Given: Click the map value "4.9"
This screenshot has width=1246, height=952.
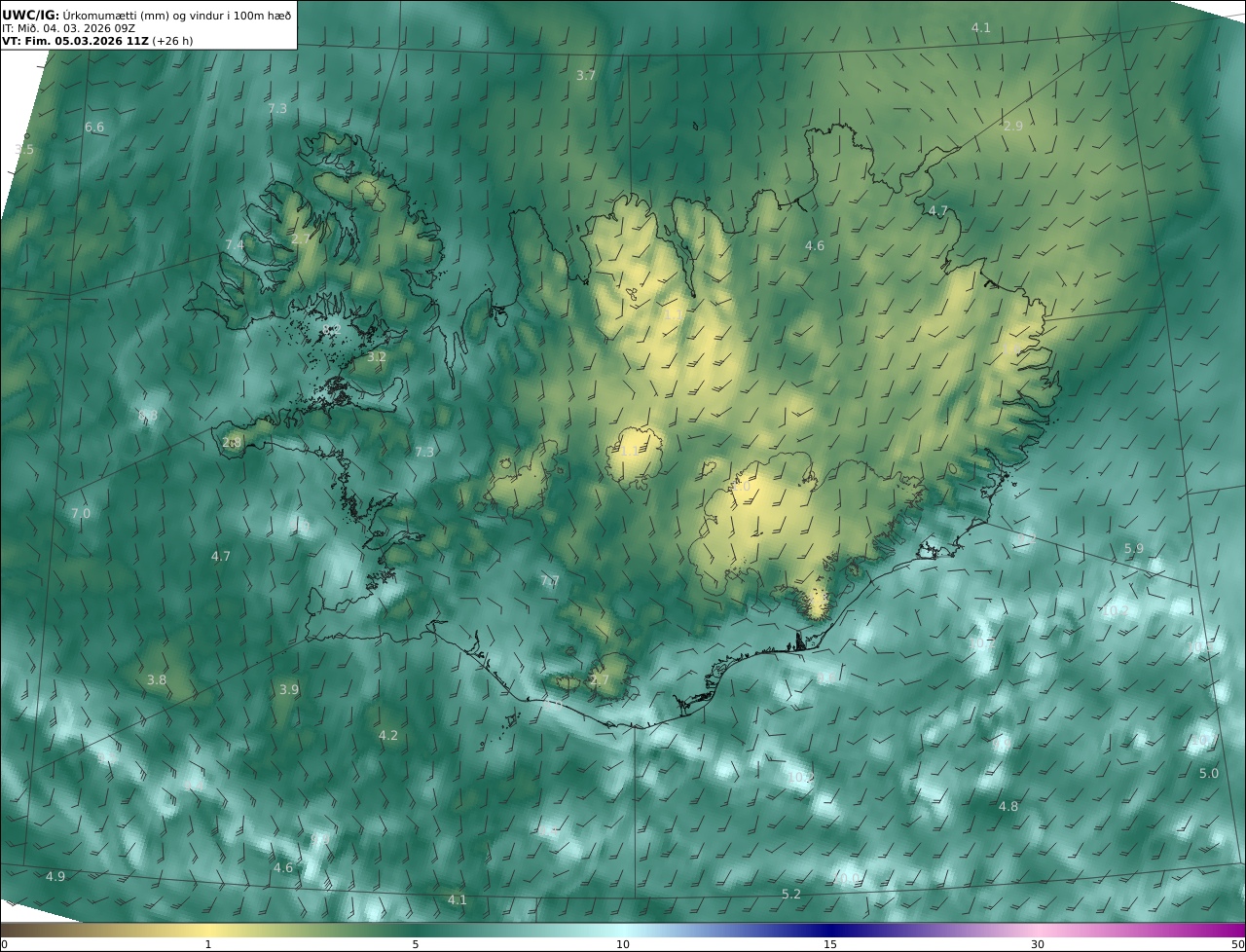Looking at the screenshot, I should pyautogui.click(x=55, y=877).
